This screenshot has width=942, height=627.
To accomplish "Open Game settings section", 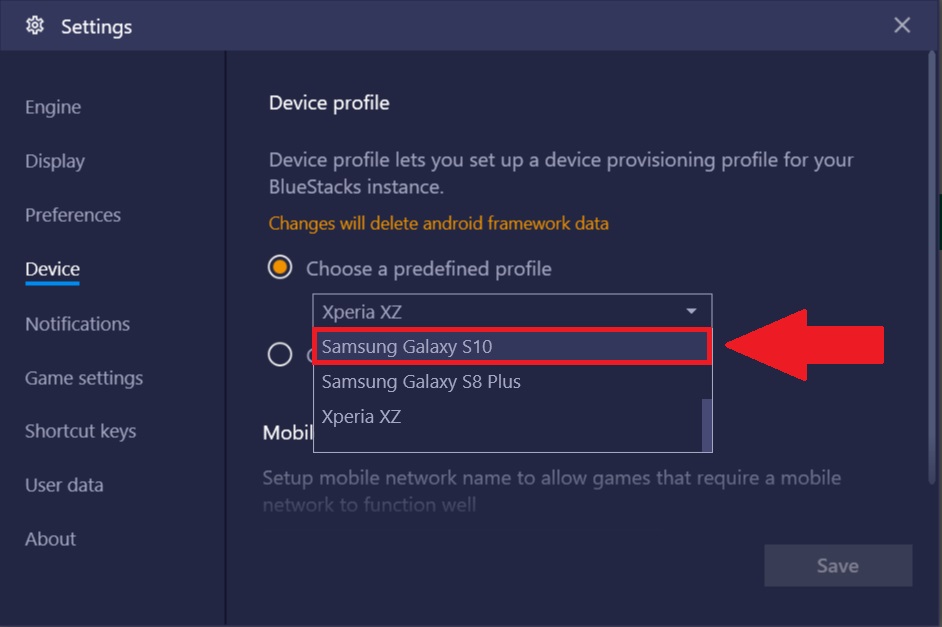I will [x=84, y=378].
